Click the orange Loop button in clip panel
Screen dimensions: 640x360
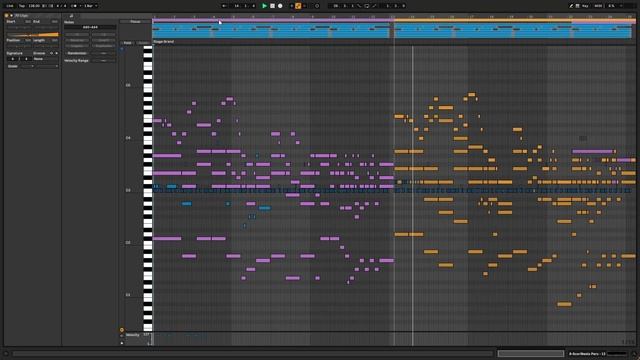32,35
